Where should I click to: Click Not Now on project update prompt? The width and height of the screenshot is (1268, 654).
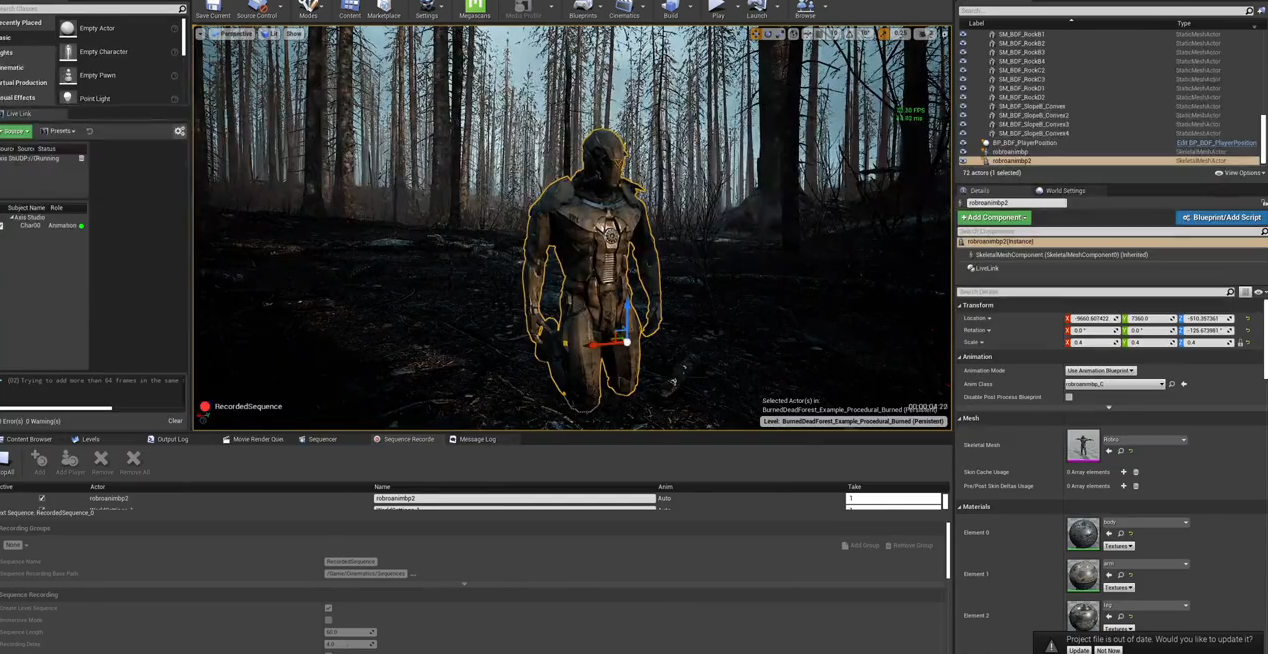coord(1108,650)
